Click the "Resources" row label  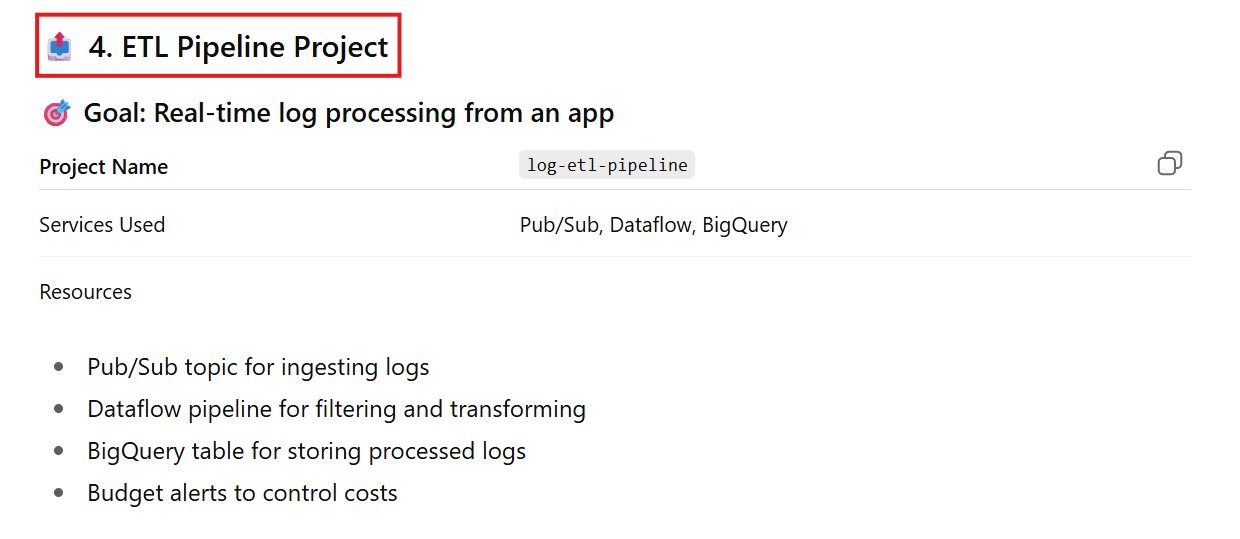[x=85, y=292]
